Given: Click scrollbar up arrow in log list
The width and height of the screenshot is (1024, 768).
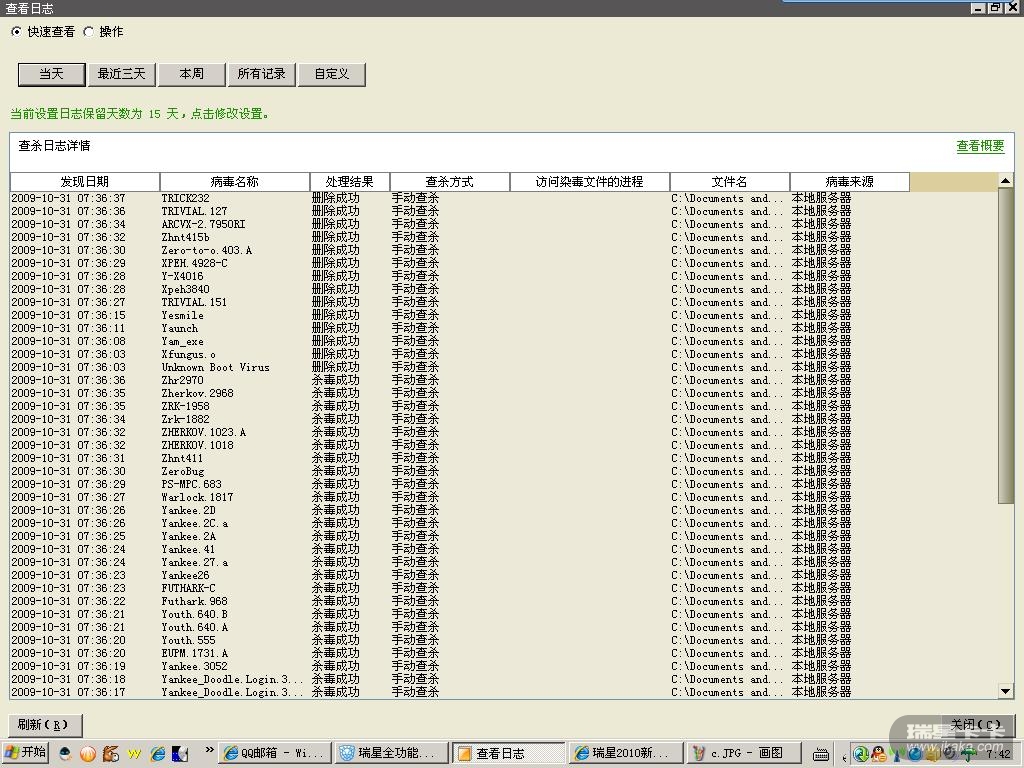Looking at the screenshot, I should pos(1005,181).
